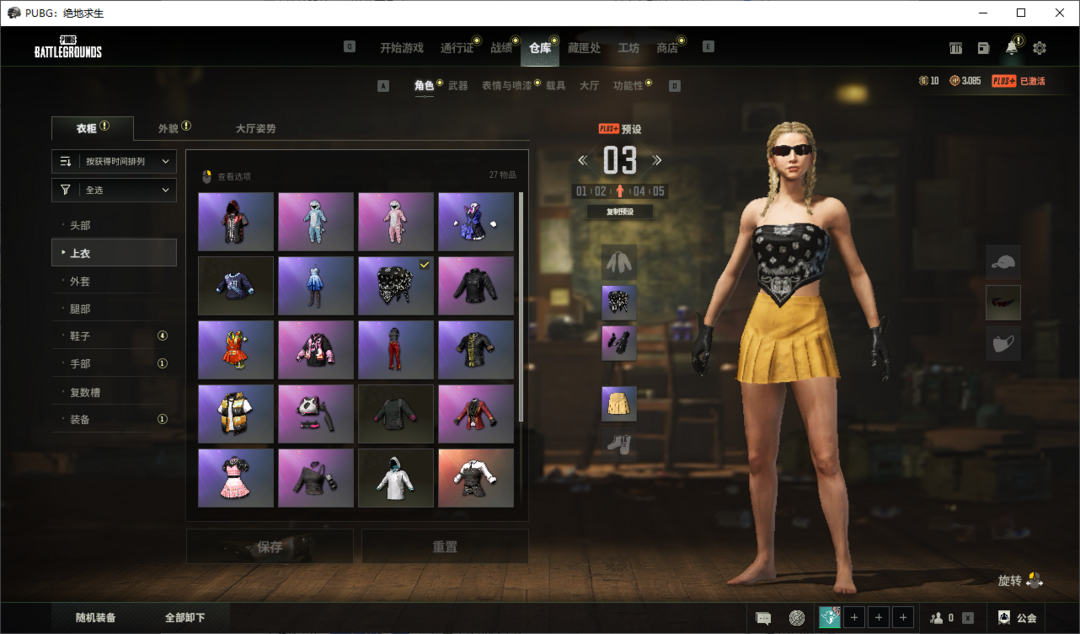Select the sunglasses equipment slot
The height and width of the screenshot is (634, 1080).
1003,303
